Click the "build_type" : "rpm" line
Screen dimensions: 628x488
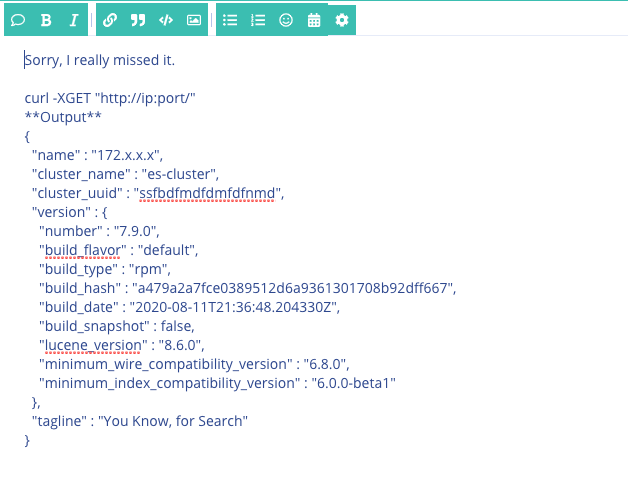pyautogui.click(x=105, y=269)
